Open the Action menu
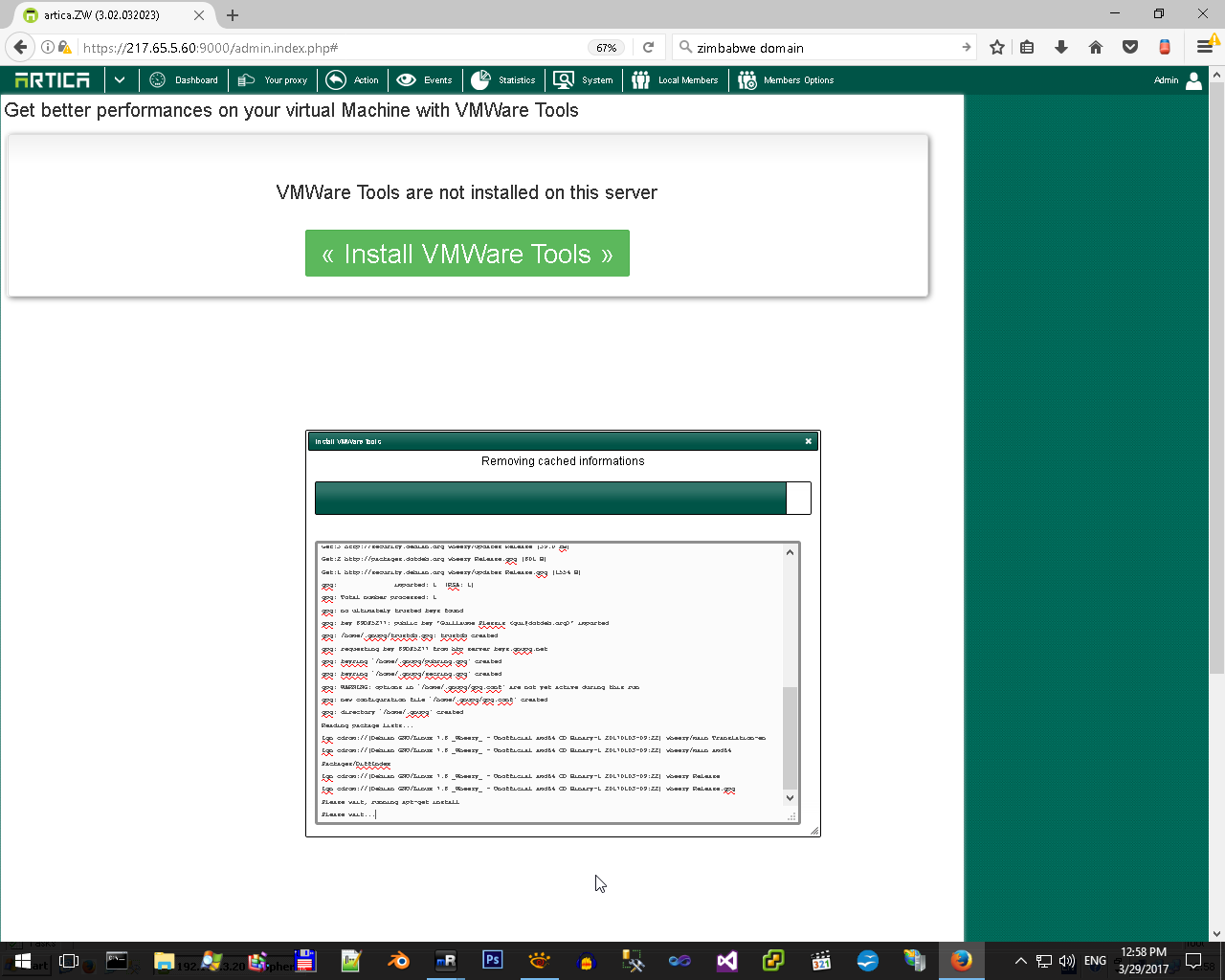 pyautogui.click(x=352, y=80)
